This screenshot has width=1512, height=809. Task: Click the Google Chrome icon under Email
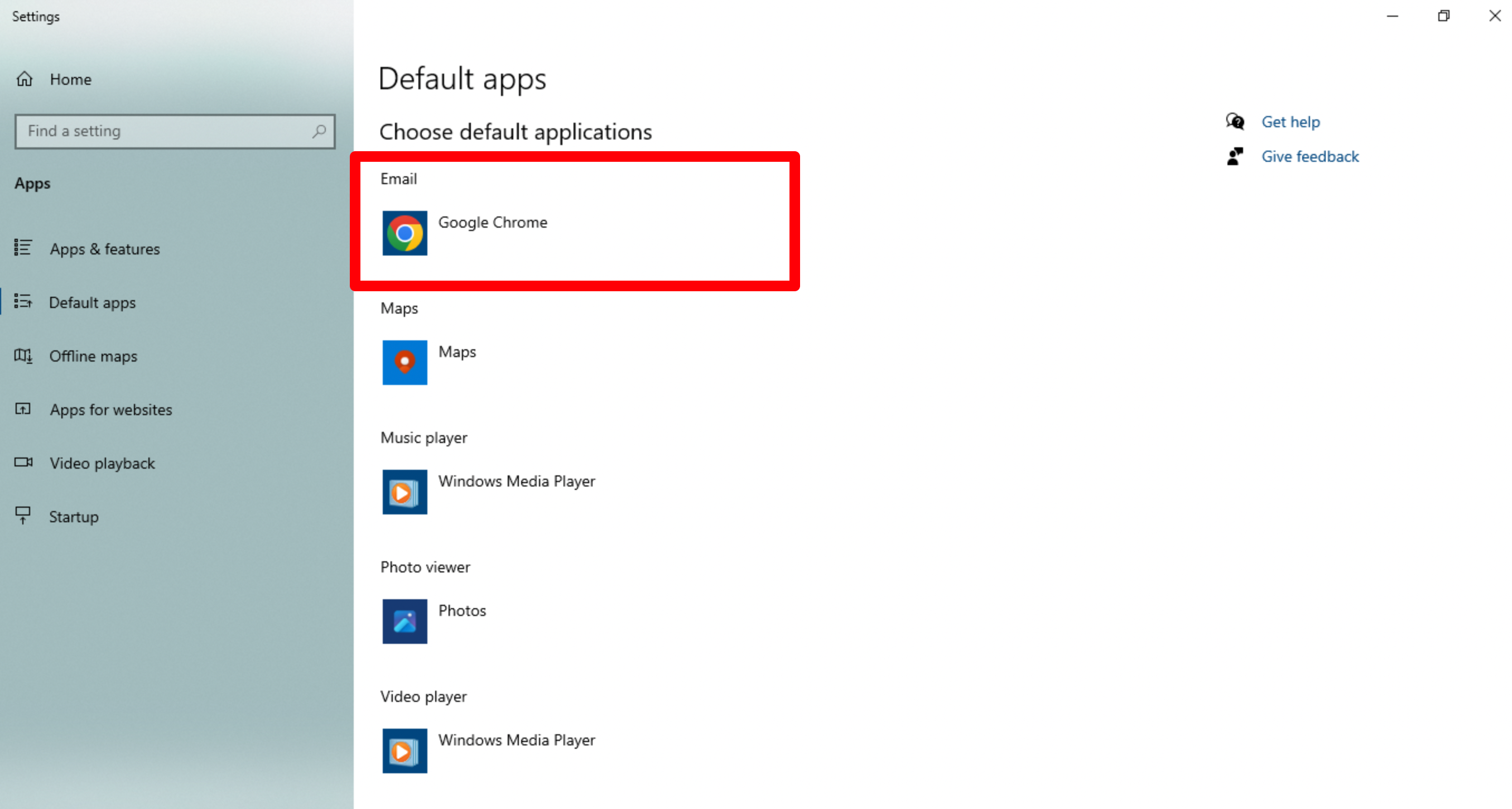405,233
